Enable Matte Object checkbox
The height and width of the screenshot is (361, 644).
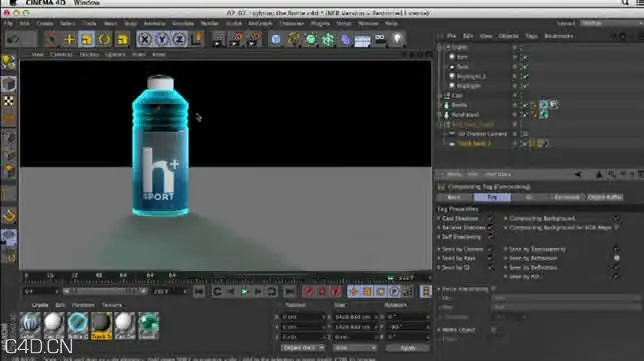point(493,330)
